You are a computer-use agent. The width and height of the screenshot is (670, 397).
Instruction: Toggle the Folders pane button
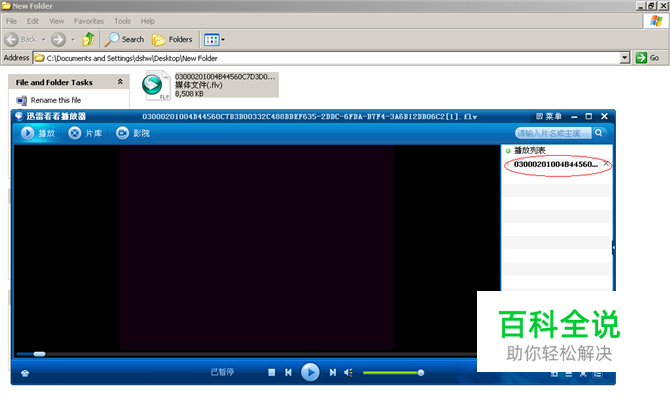click(172, 39)
